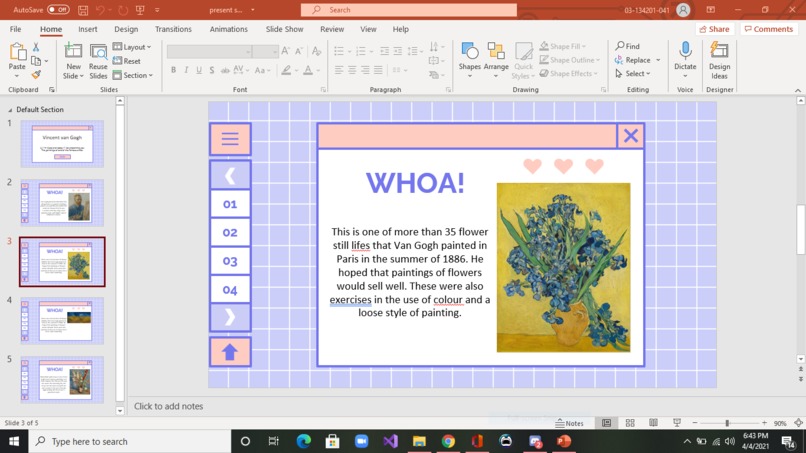The height and width of the screenshot is (453, 806).
Task: Toggle Underline formatting
Action: pyautogui.click(x=199, y=70)
